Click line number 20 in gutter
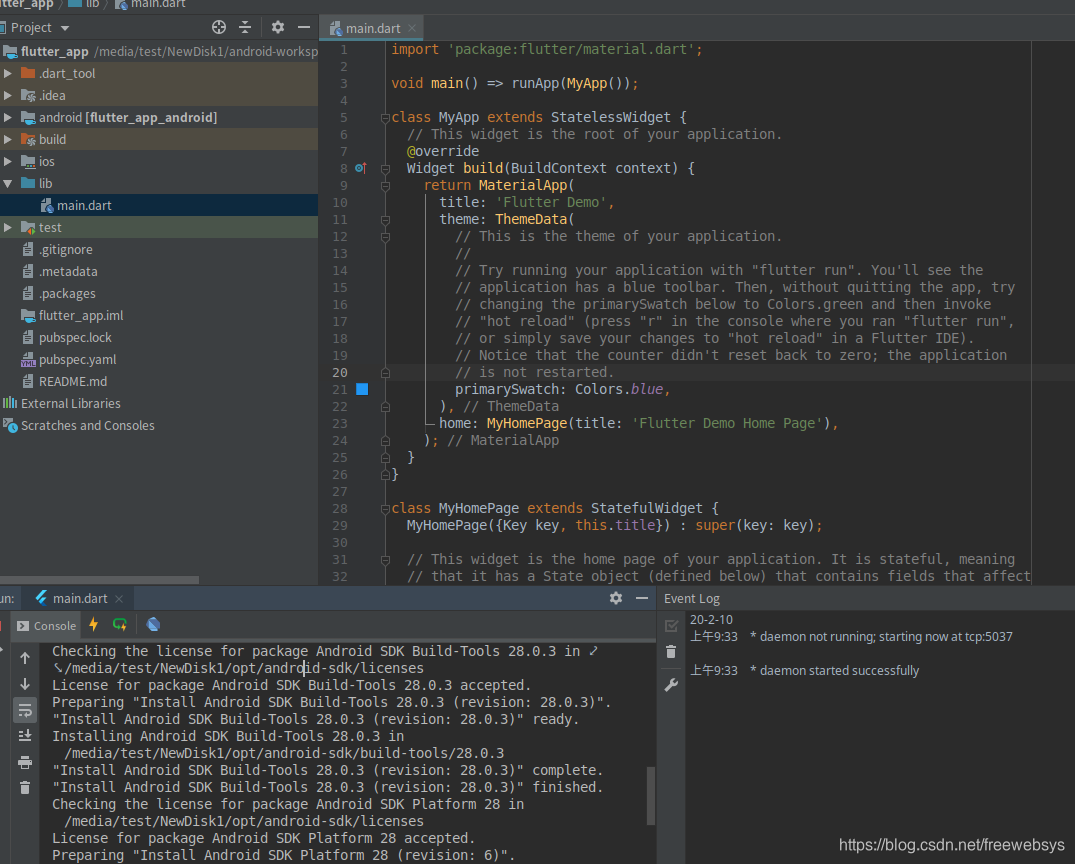The width and height of the screenshot is (1075, 864). tap(340, 372)
